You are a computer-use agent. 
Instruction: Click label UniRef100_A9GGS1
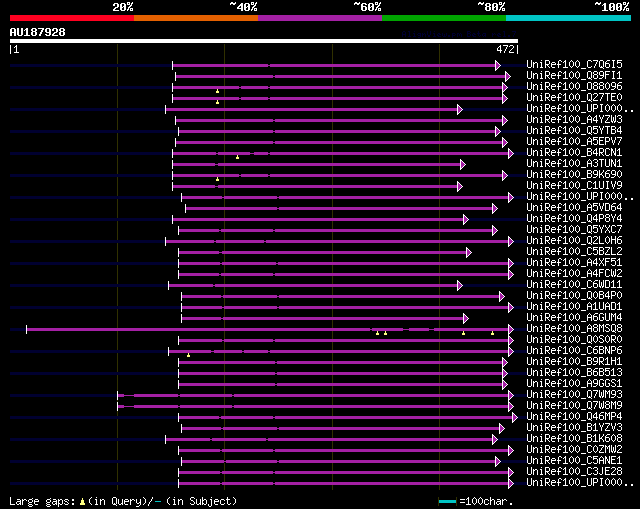pyautogui.click(x=574, y=384)
